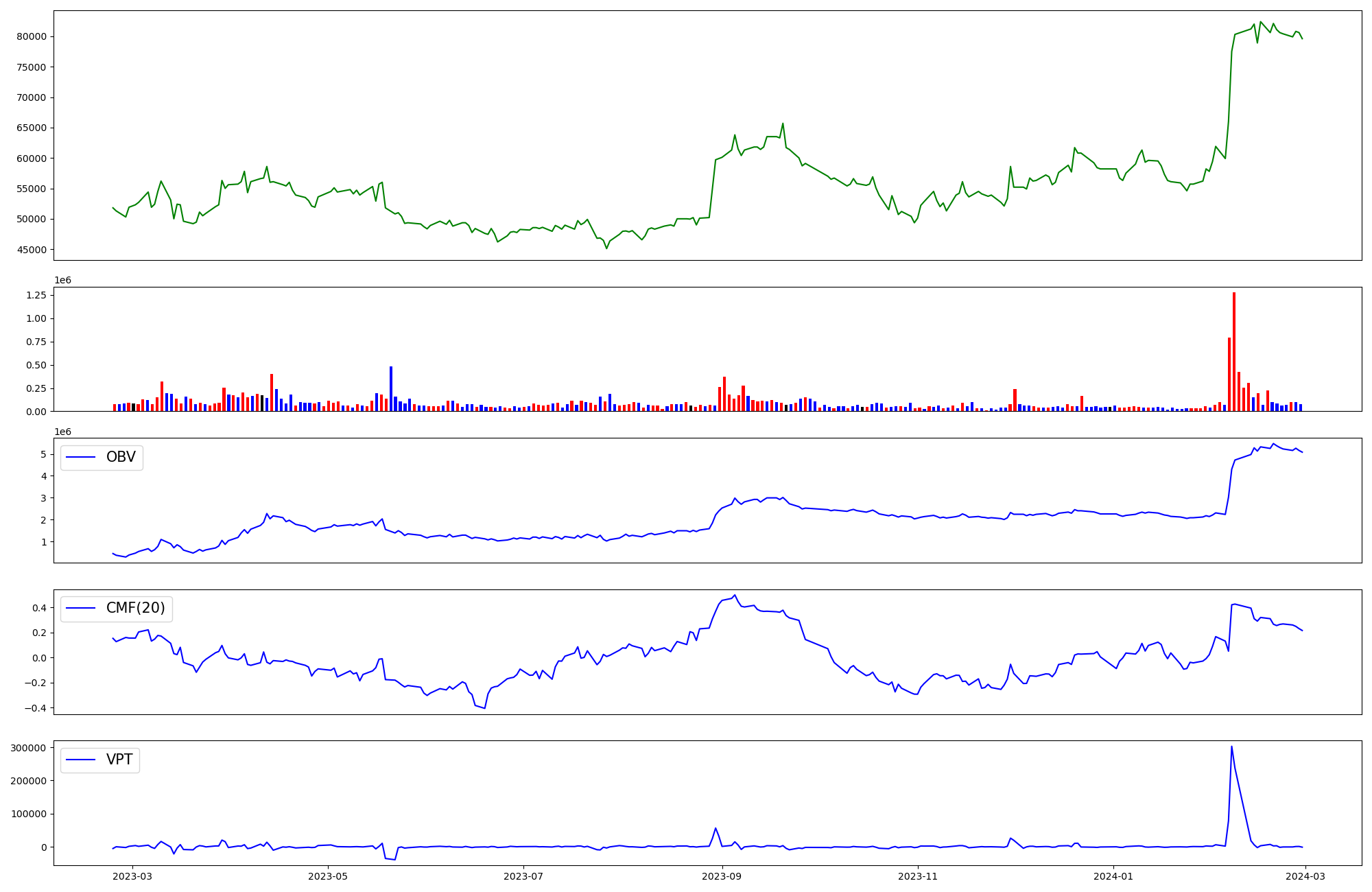Click the blue line sample in VPT legend
The height and width of the screenshot is (892, 1372).
pyautogui.click(x=81, y=760)
